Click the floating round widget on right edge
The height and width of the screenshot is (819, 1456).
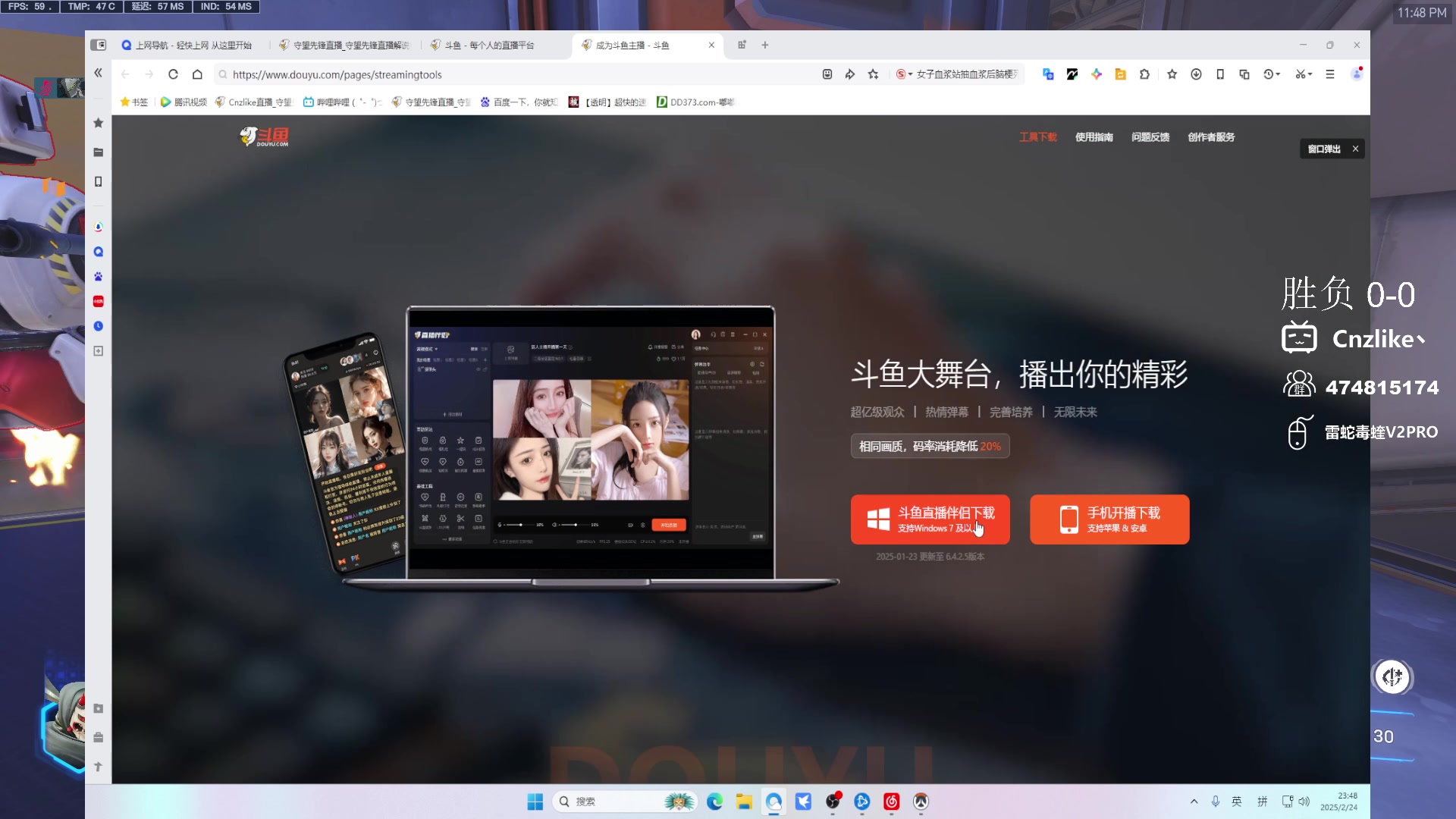click(1392, 676)
